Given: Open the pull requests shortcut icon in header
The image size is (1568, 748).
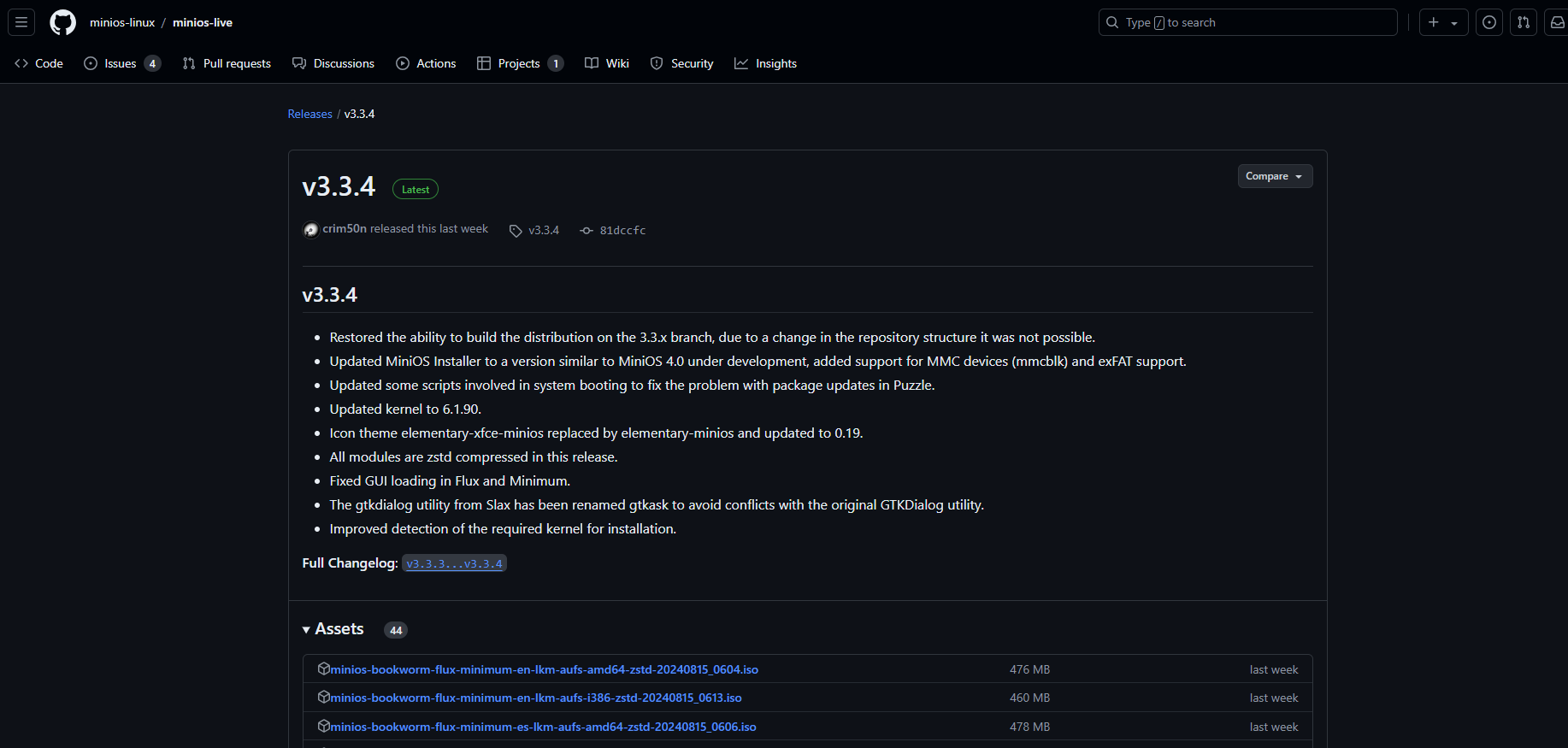Looking at the screenshot, I should coord(1523,22).
